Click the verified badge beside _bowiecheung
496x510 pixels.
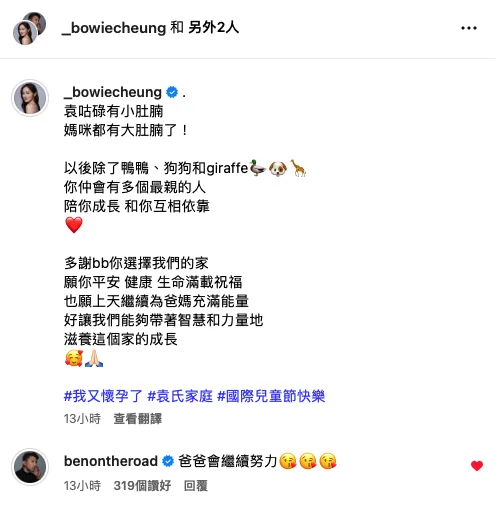[x=172, y=92]
